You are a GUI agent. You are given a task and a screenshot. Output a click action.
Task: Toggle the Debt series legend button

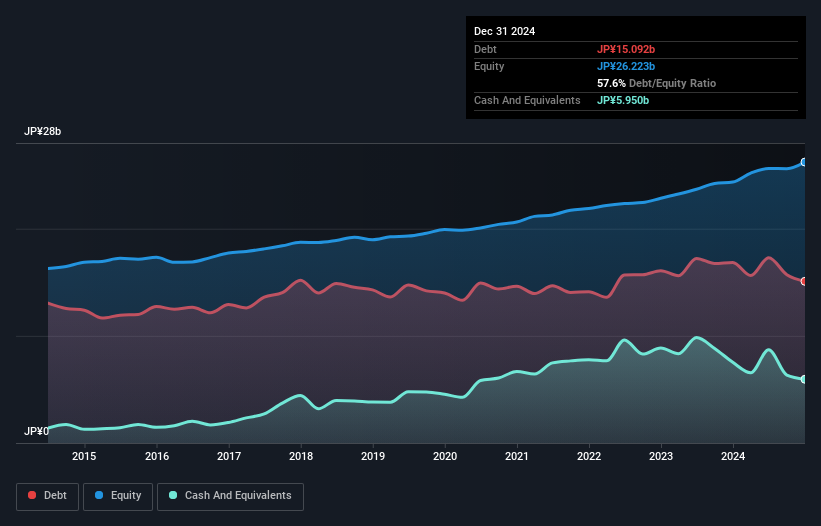click(x=48, y=496)
